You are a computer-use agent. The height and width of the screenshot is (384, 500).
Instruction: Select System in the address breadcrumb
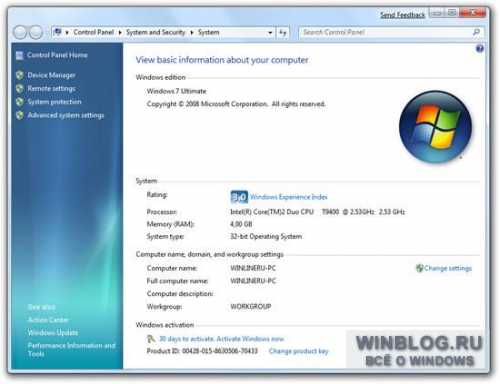click(x=209, y=32)
